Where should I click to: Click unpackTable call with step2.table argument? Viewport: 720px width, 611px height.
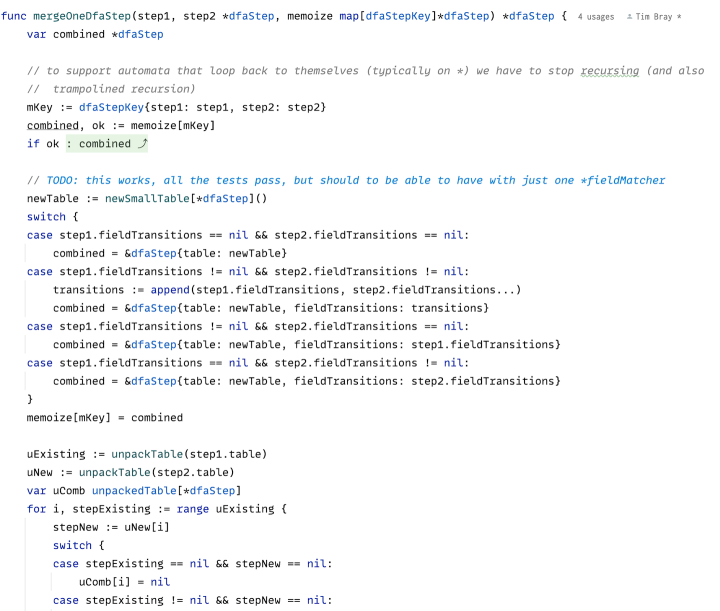coord(156,472)
